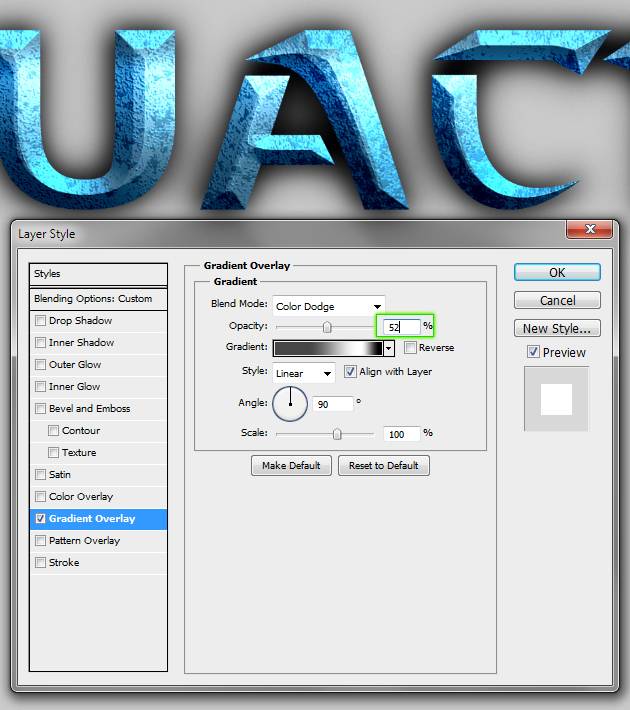Click Make Default button
630x710 pixels.
point(291,466)
